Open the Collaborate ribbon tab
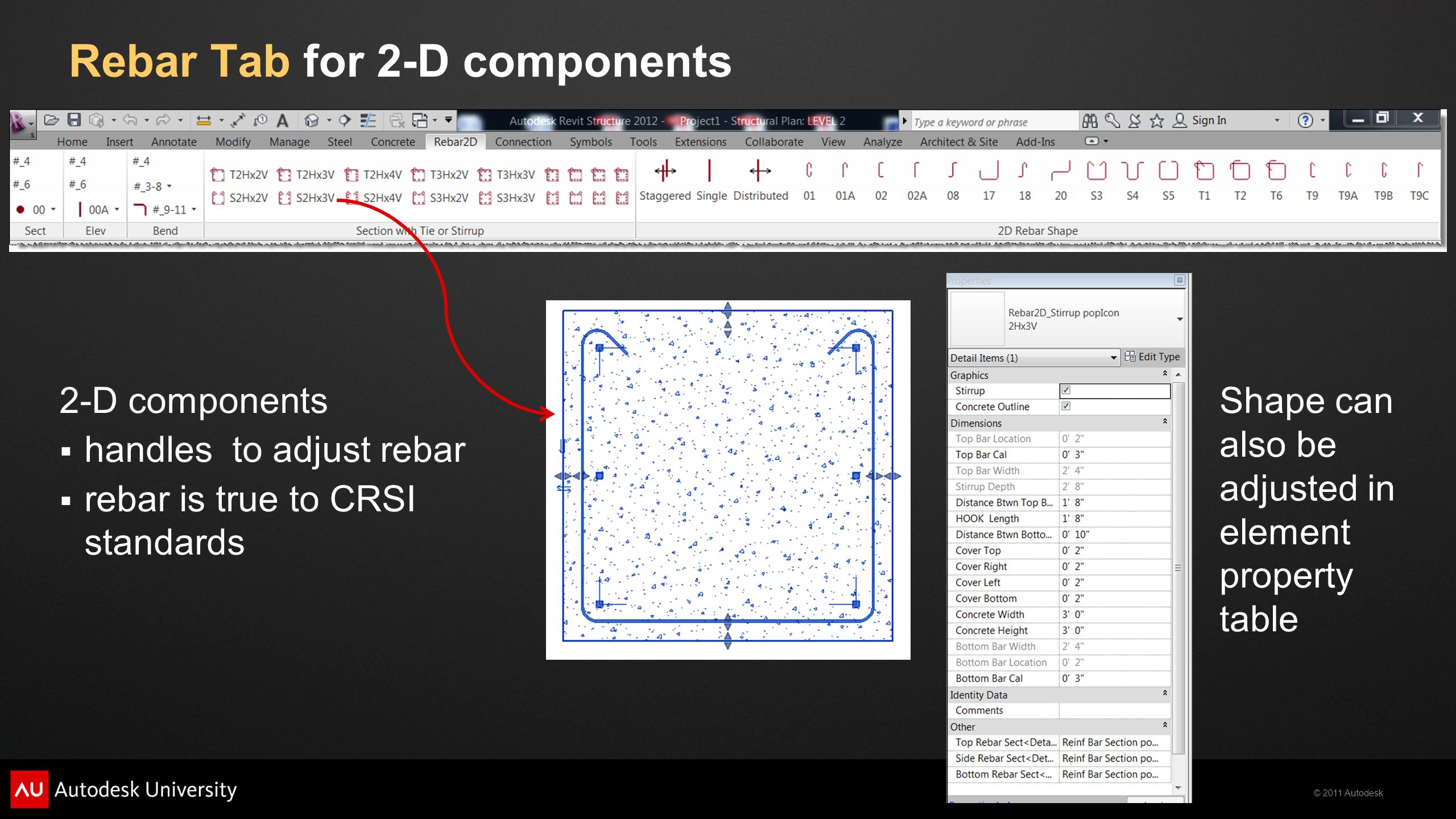 [774, 142]
